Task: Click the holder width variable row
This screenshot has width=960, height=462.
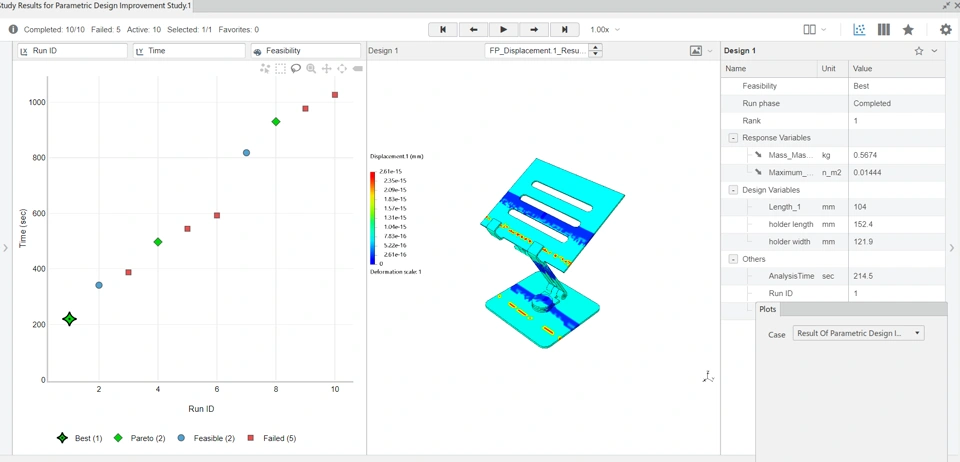Action: (834, 242)
